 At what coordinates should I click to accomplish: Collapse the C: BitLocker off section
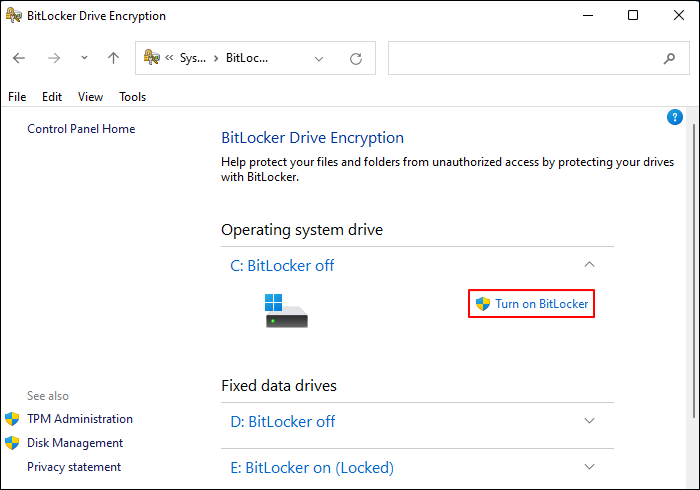[x=589, y=264]
